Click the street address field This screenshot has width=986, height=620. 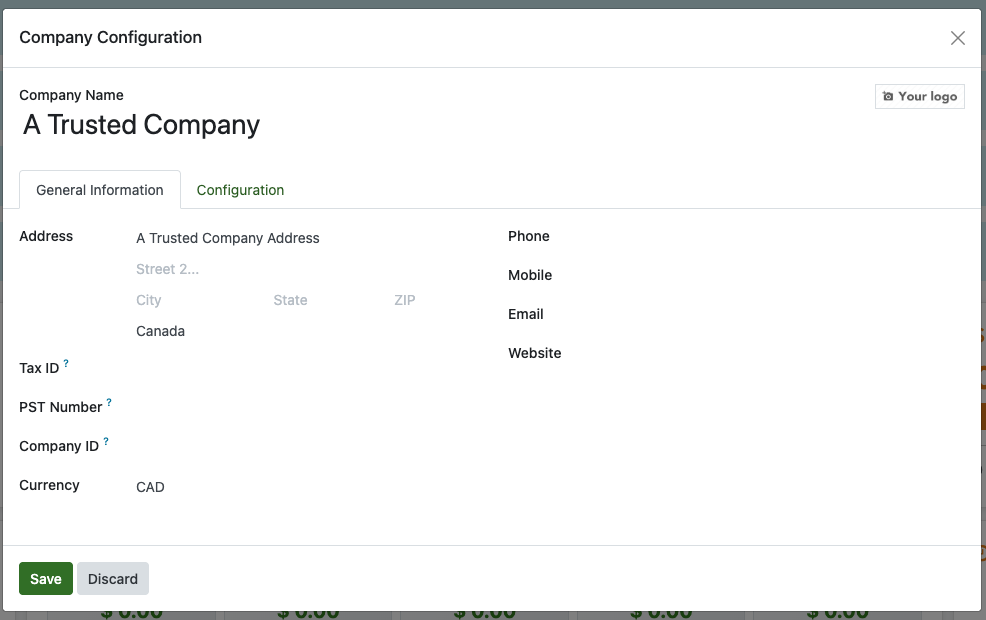click(300, 238)
